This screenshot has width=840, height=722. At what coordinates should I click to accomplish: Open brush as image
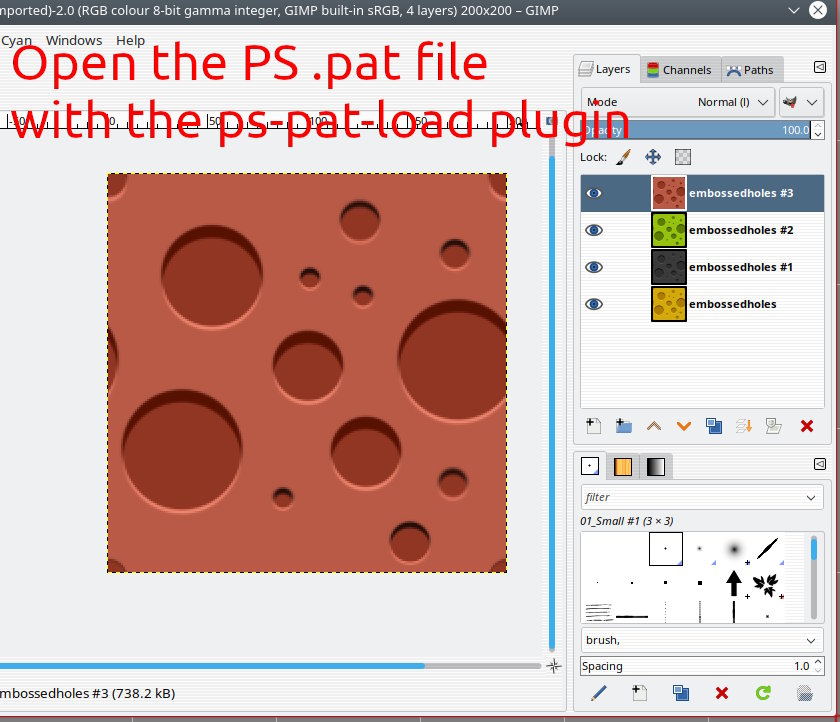[805, 694]
